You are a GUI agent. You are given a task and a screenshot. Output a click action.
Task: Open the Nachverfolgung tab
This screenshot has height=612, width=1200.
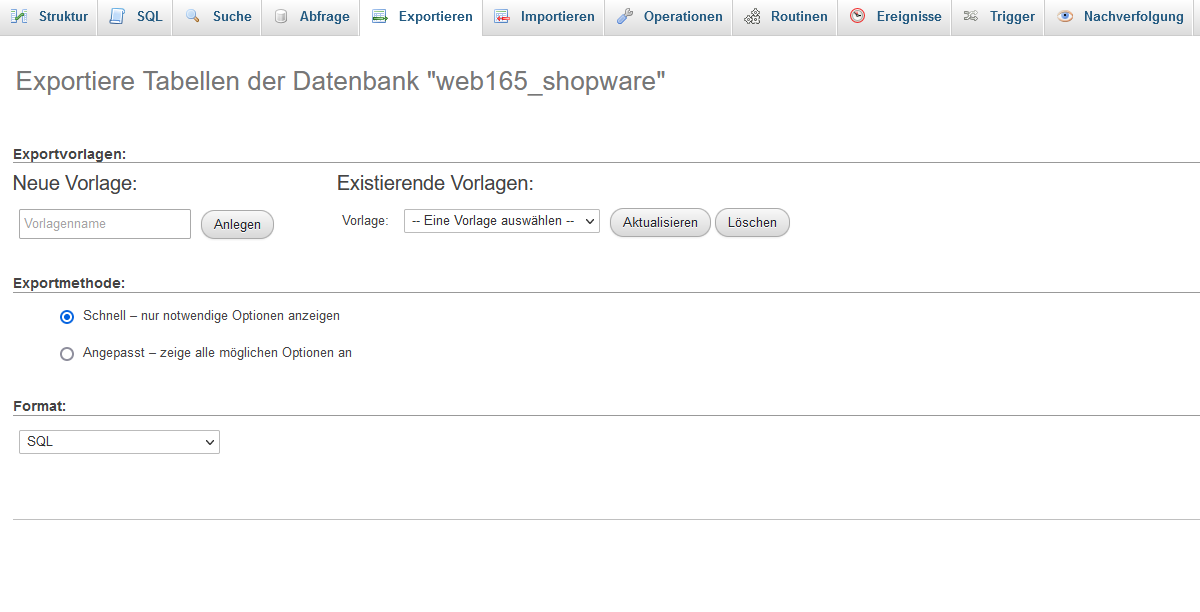point(1120,17)
